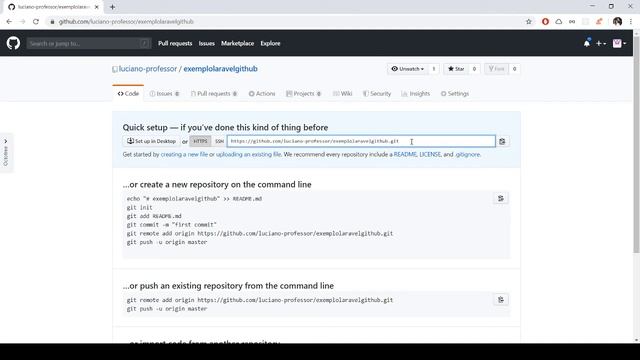
Task: Open the Projects tab
Action: (x=304, y=93)
